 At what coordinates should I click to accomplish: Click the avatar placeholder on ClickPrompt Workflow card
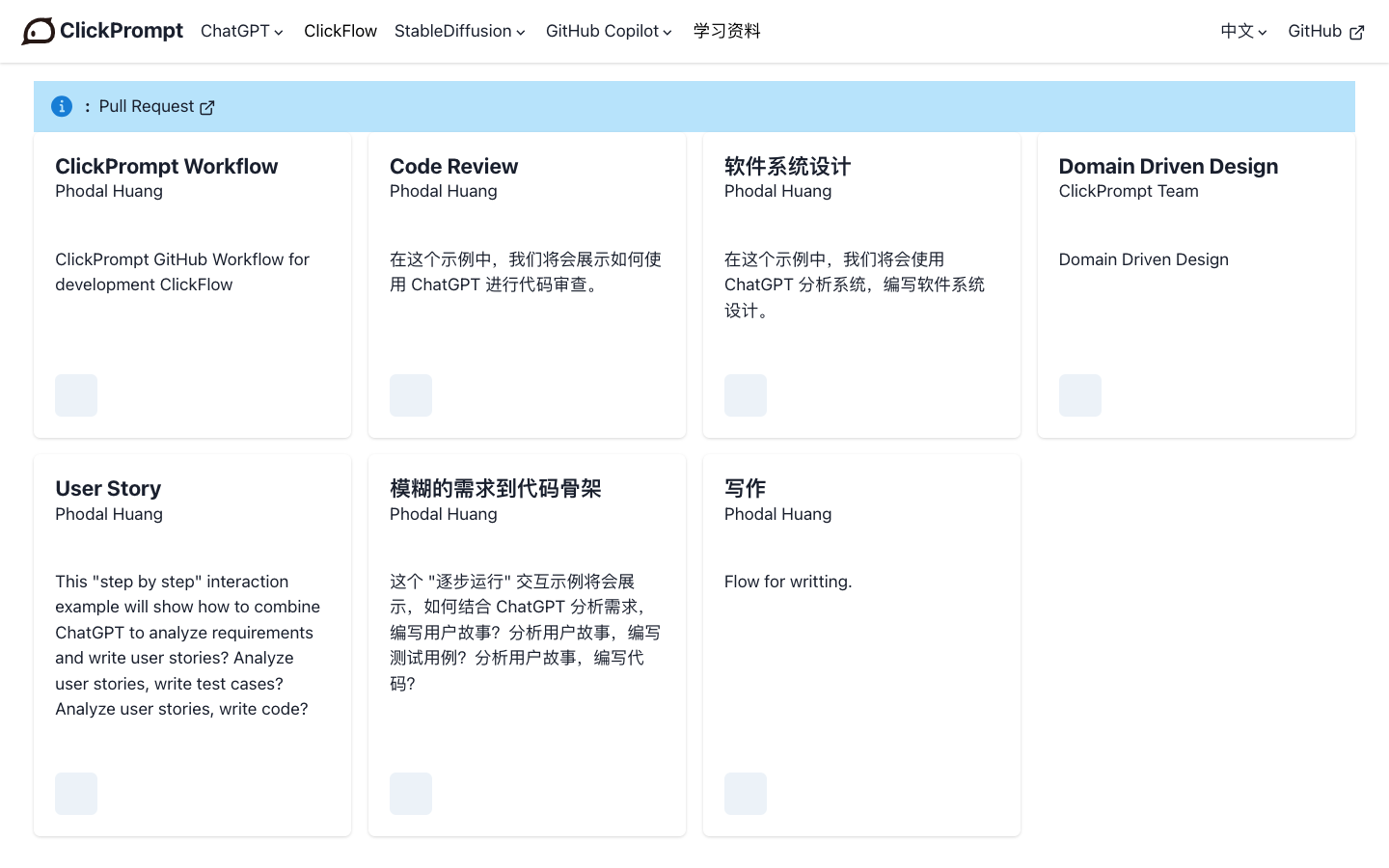pos(76,394)
